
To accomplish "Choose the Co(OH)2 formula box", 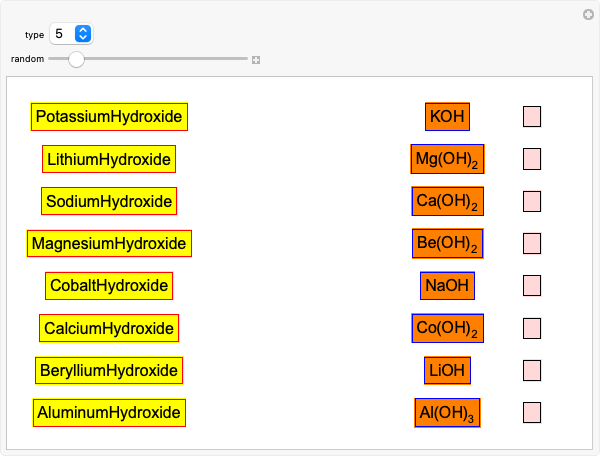I will point(447,328).
